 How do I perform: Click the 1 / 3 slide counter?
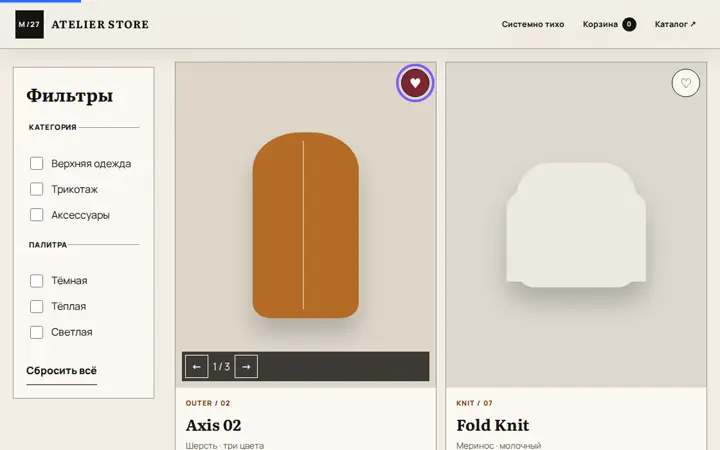click(x=221, y=366)
